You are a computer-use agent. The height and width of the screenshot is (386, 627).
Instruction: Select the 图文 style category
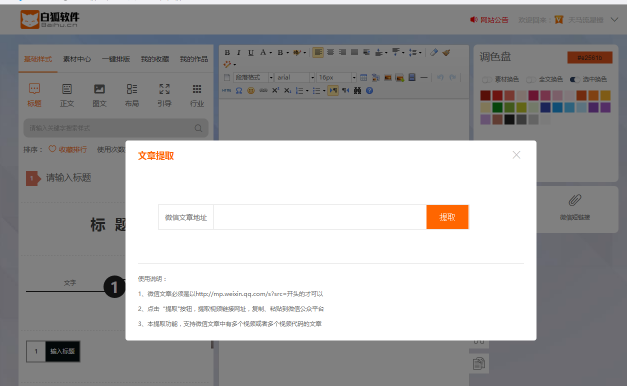(x=99, y=95)
